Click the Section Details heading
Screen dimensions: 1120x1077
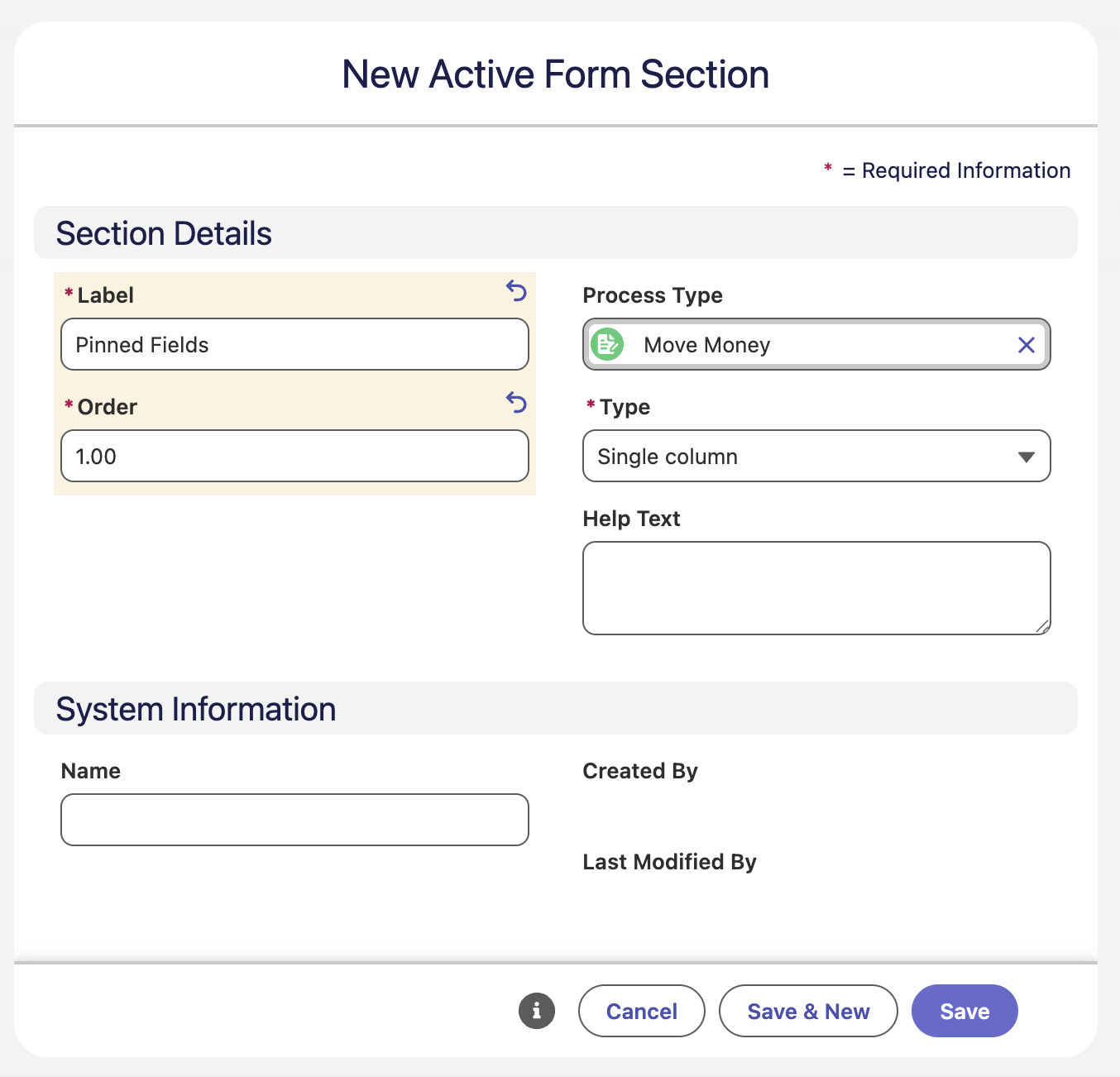tap(164, 233)
